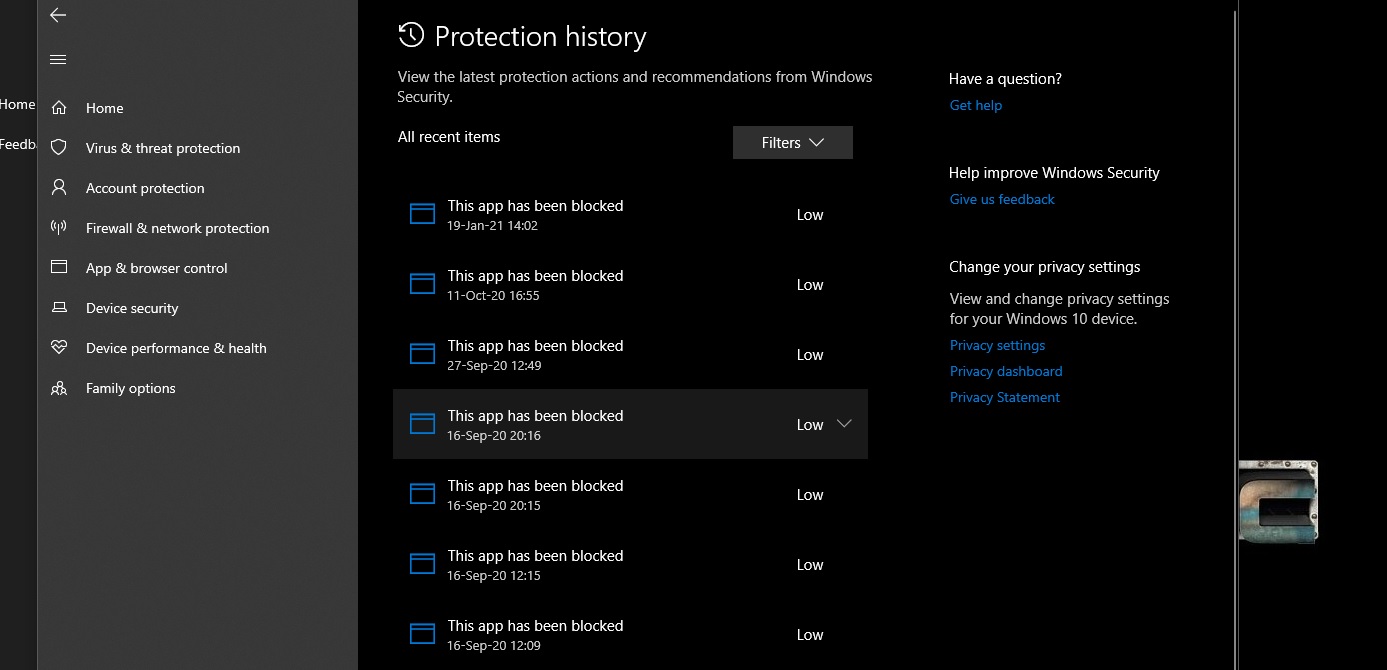Screen dimensions: 1387x670
Task: Expand the 16-Sep-20 20:16 entry chevron
Action: tap(844, 424)
